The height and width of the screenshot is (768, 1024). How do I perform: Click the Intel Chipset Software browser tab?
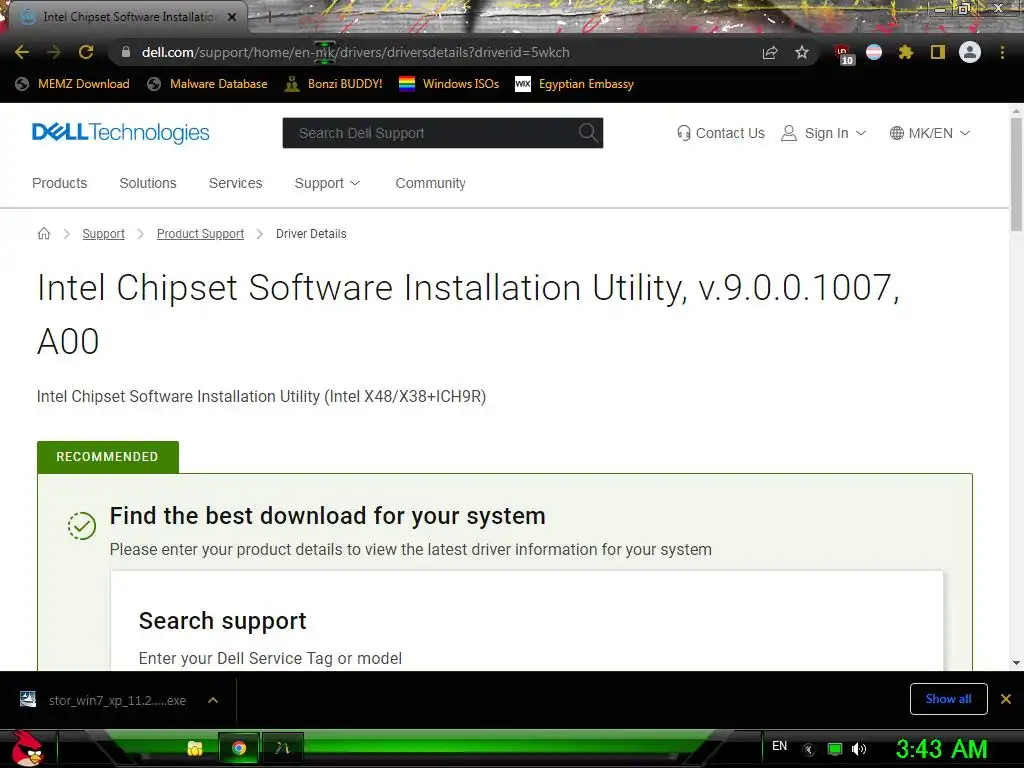[128, 17]
